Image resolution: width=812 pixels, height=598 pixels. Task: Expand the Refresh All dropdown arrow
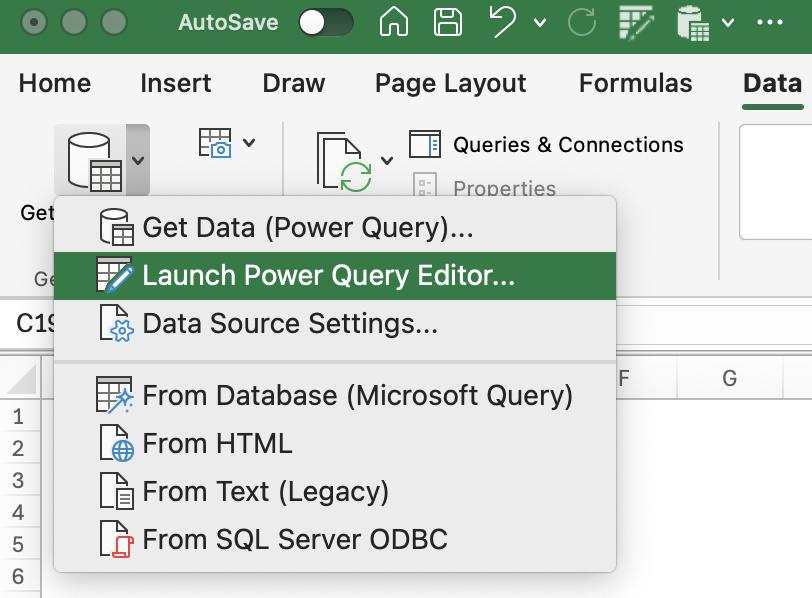coord(387,161)
